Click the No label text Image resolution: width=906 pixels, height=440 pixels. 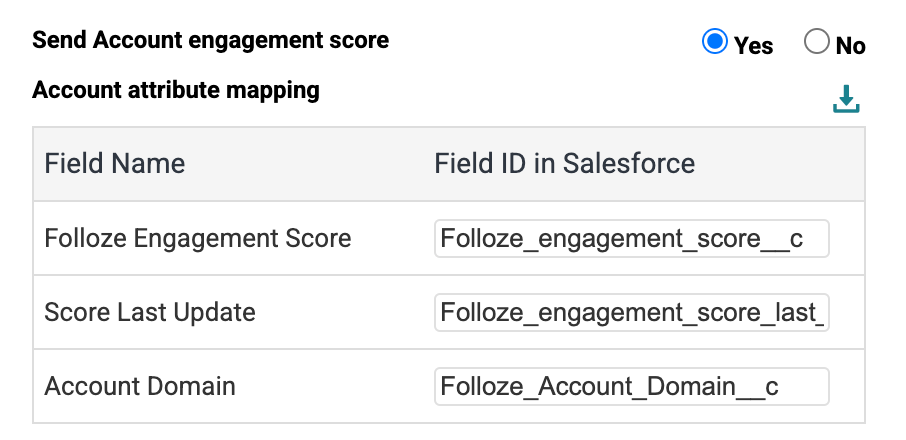pyautogui.click(x=850, y=45)
